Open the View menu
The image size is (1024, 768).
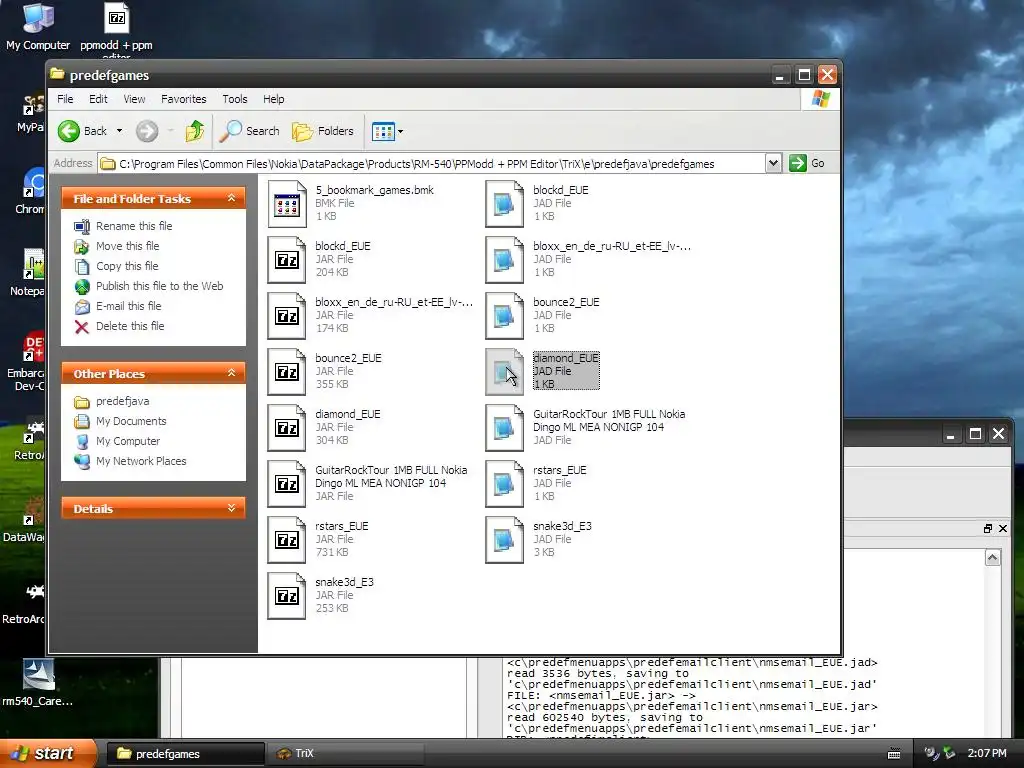(x=135, y=99)
